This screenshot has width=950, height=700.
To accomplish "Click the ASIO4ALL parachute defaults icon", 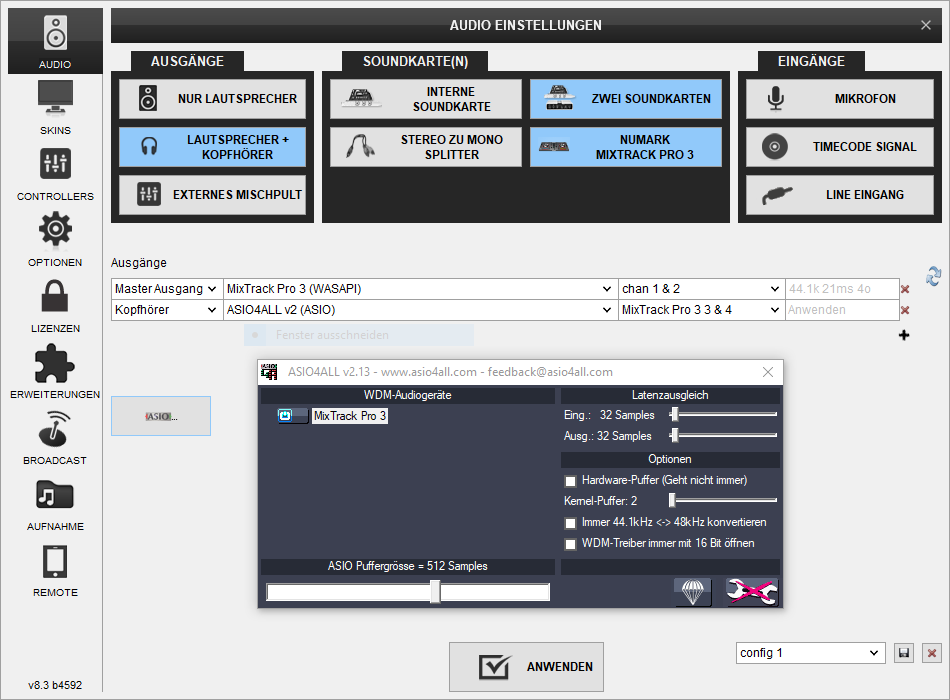I will click(693, 592).
